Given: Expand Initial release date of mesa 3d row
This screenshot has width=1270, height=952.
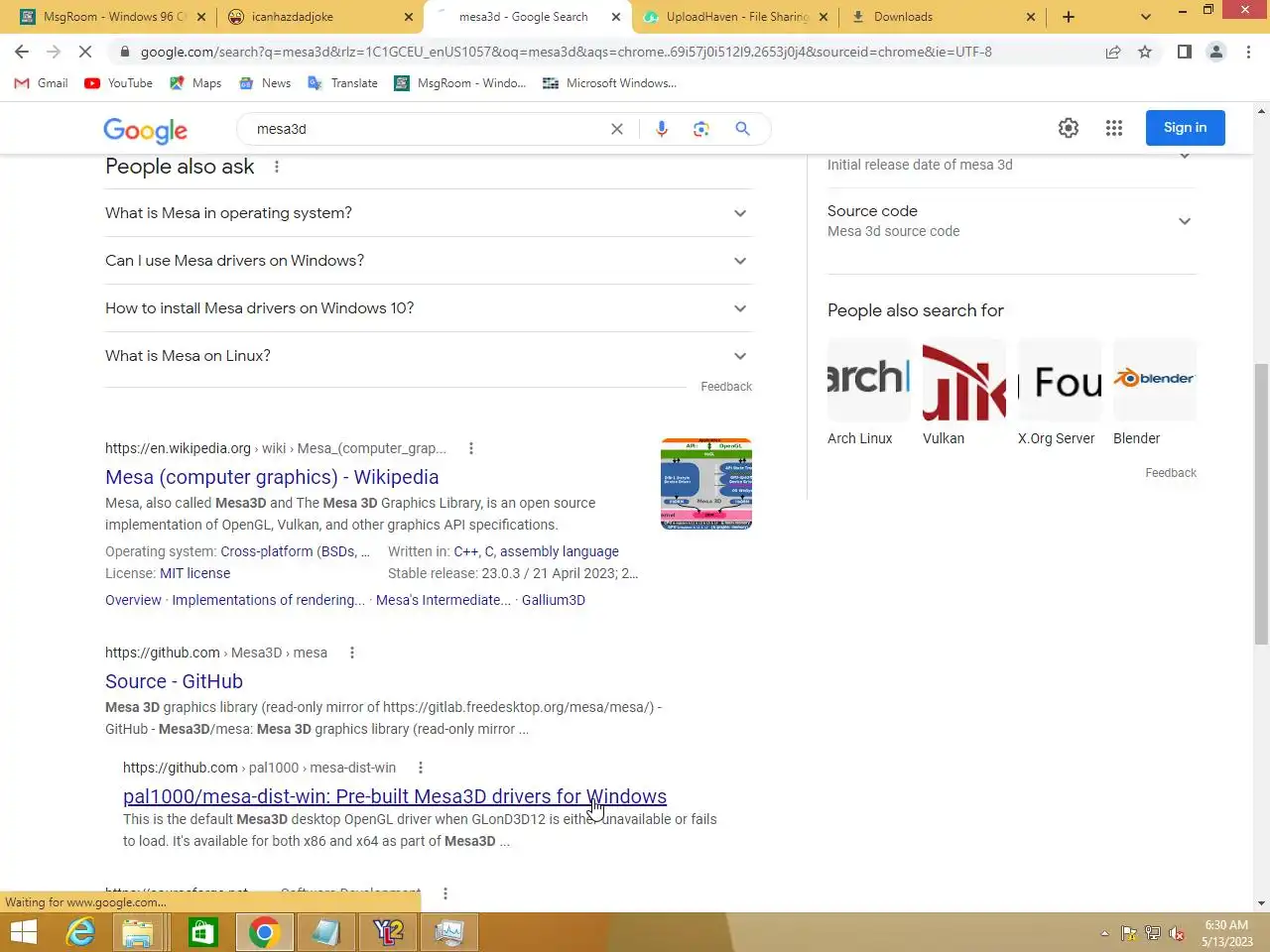Looking at the screenshot, I should pyautogui.click(x=1011, y=163).
